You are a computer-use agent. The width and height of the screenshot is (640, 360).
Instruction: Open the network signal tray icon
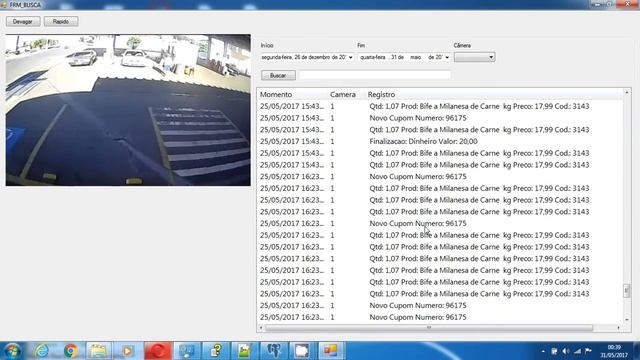tap(577, 351)
